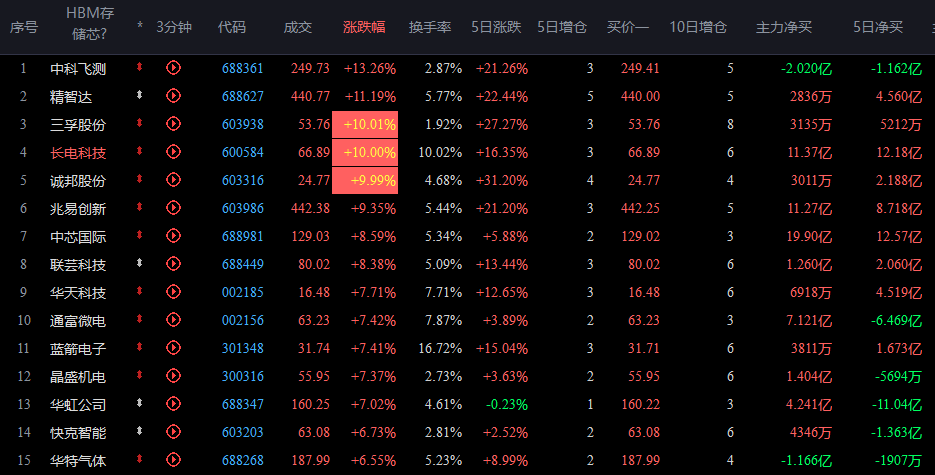Open 3-minute chart icon for 华特气体
Image resolution: width=935 pixels, height=475 pixels.
click(173, 460)
